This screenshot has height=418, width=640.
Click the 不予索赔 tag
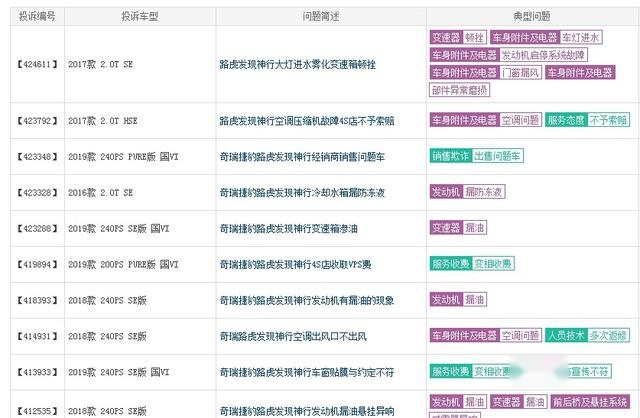tap(608, 120)
